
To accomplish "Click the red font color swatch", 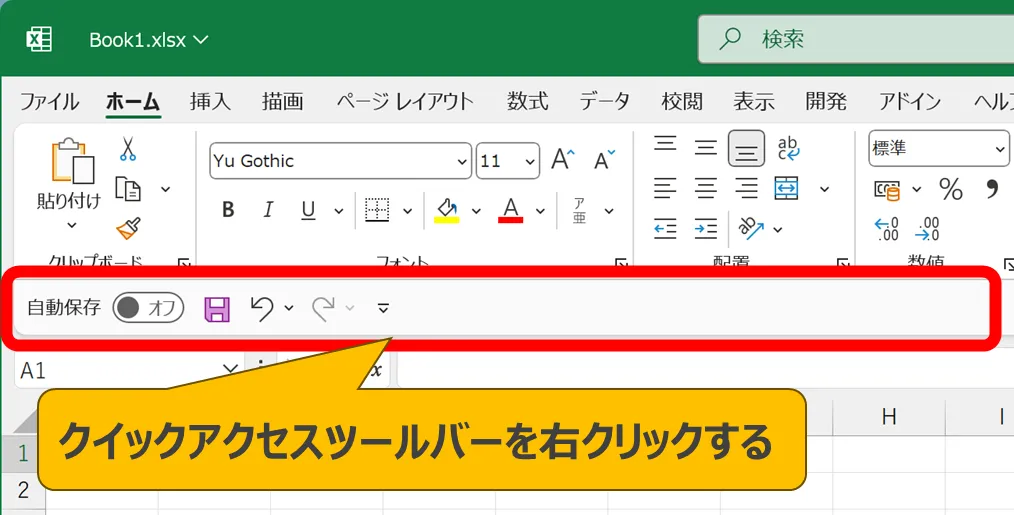I will [x=511, y=210].
